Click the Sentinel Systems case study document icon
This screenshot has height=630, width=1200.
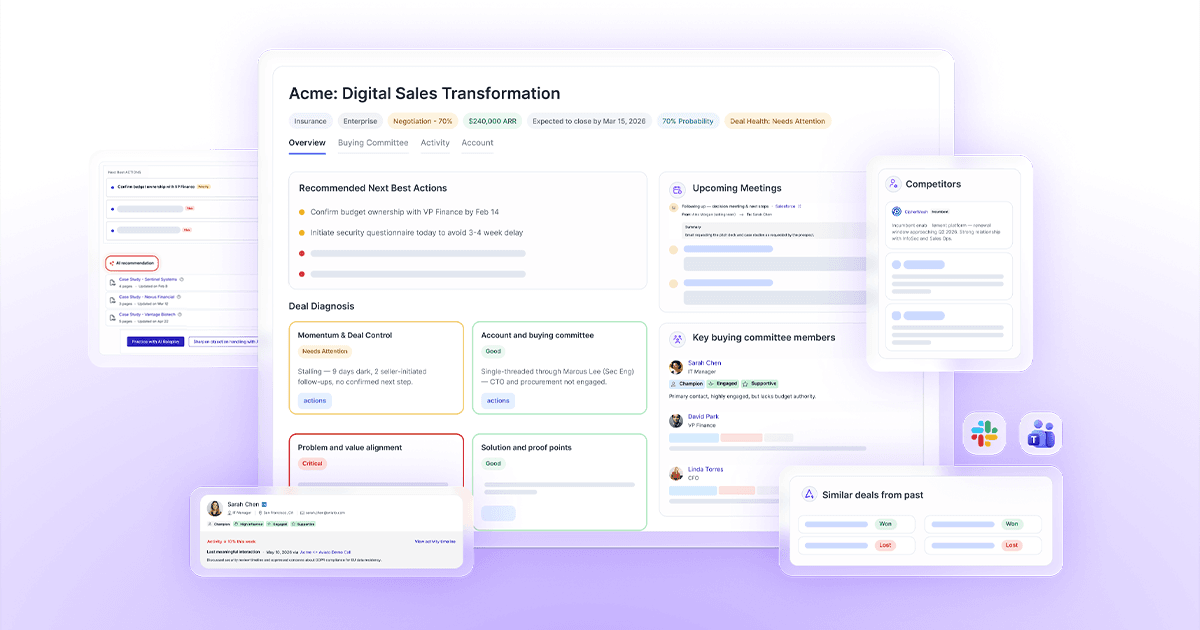tap(113, 283)
